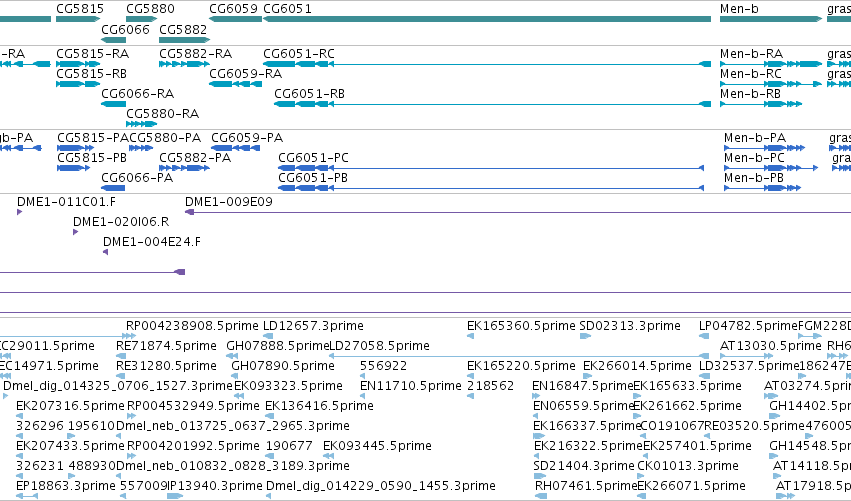Click protein CG6051-PC
Screen dimensions: 851x501
313,158
